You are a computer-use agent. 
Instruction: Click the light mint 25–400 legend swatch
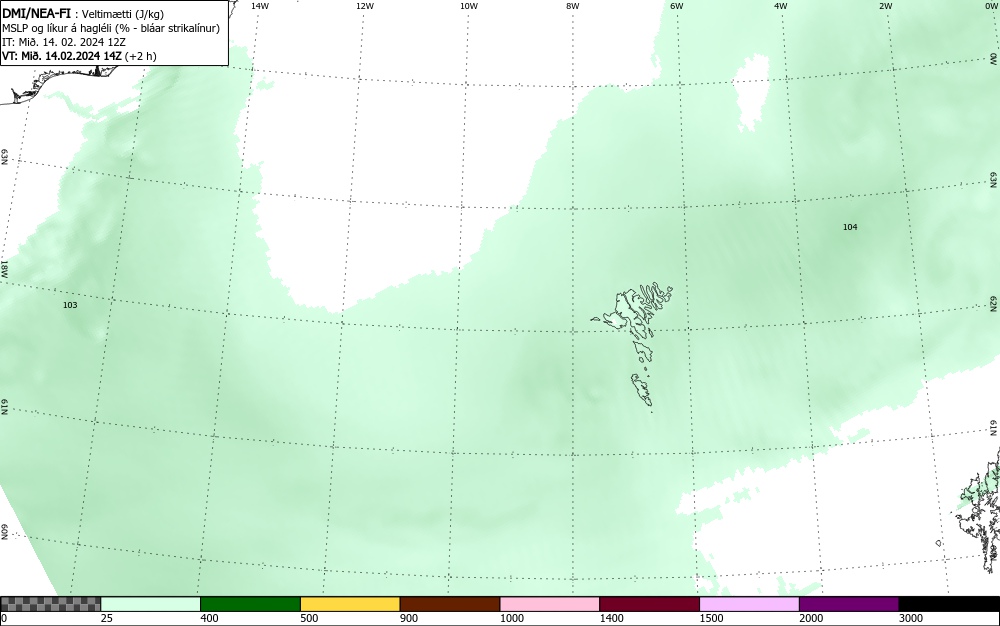151,604
